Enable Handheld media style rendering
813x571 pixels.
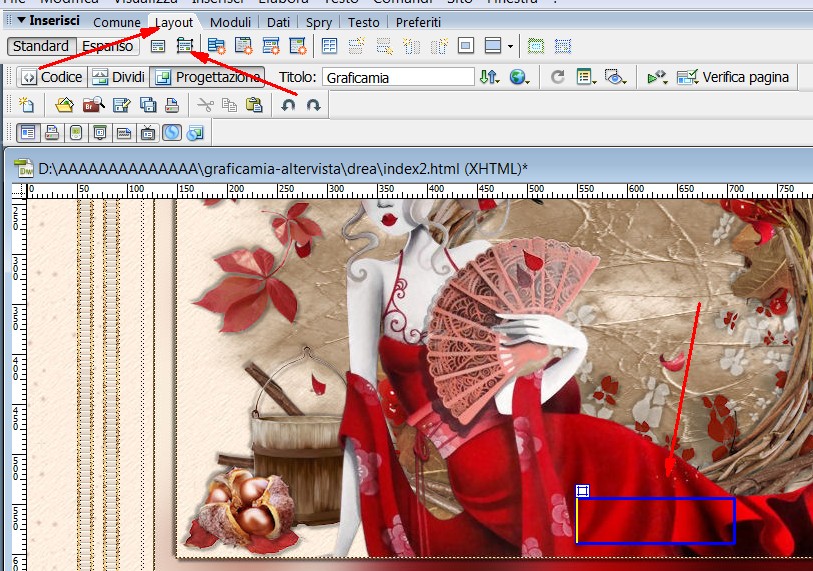tap(76, 133)
